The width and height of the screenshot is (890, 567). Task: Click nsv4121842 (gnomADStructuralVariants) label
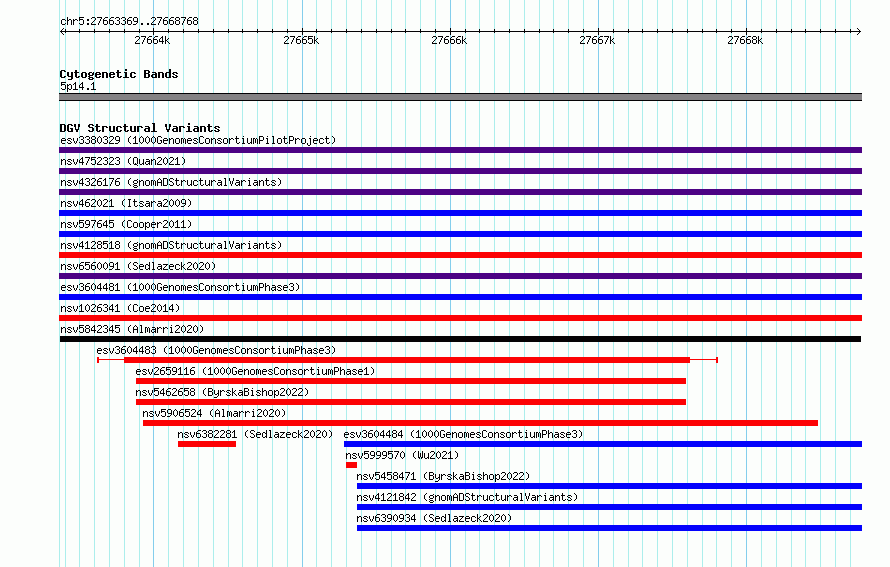pos(467,497)
